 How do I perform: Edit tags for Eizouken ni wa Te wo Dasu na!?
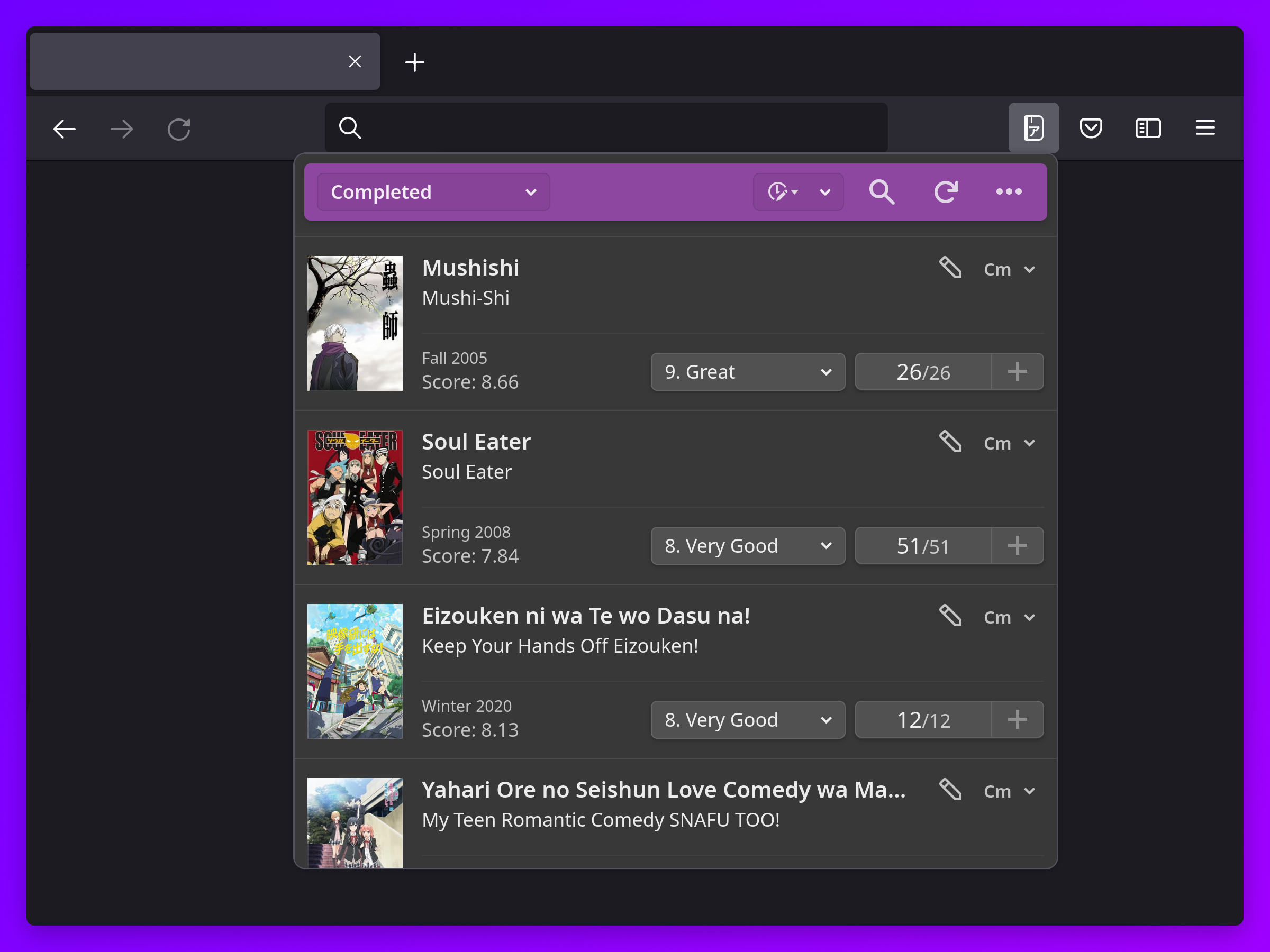[x=950, y=616]
